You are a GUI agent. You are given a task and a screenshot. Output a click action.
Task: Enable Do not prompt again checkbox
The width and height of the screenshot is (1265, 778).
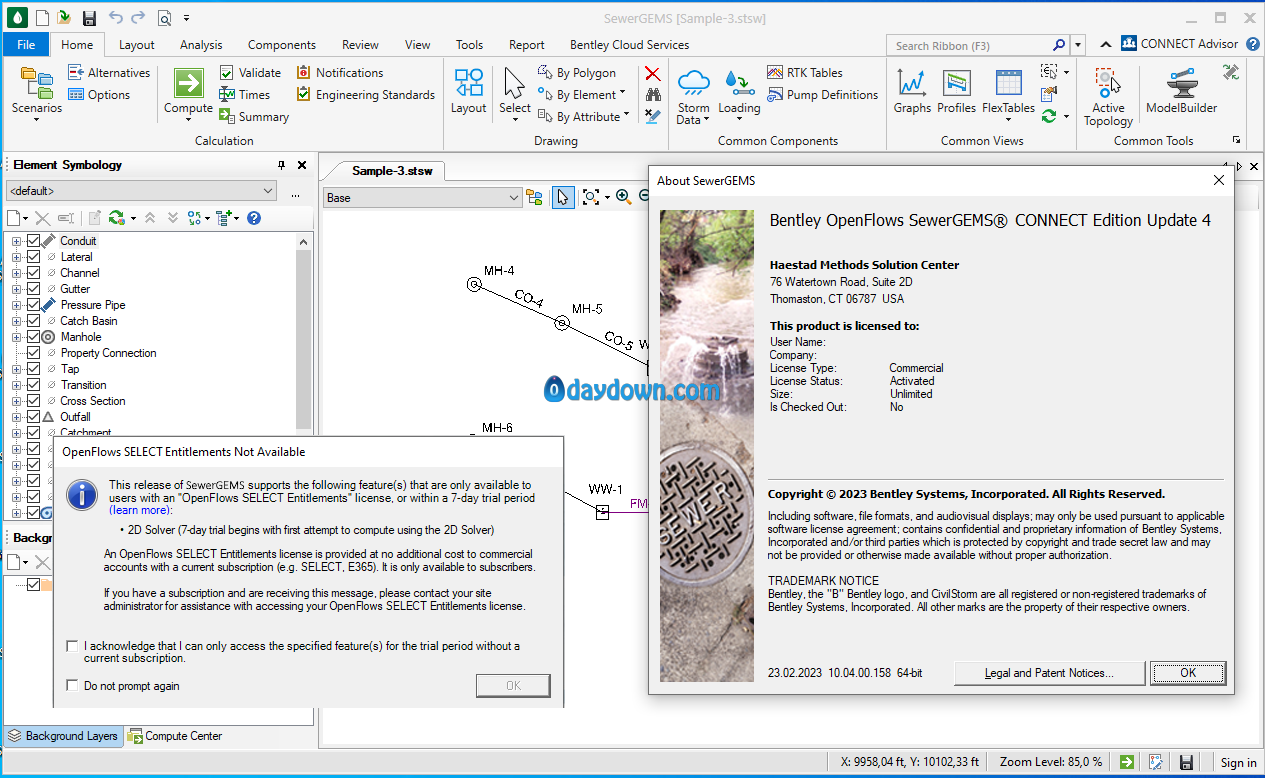72,686
